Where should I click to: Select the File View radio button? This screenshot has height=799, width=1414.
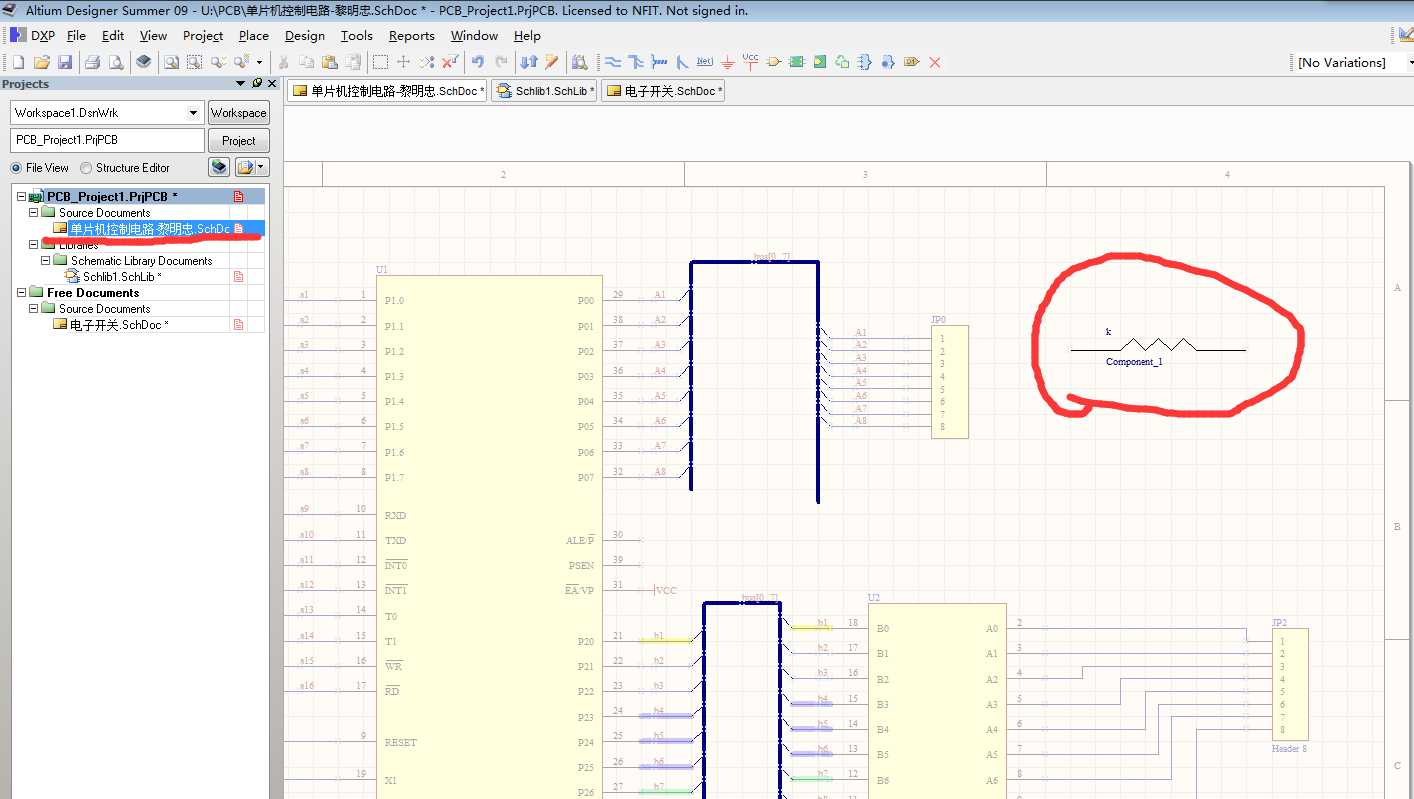pyautogui.click(x=15, y=168)
